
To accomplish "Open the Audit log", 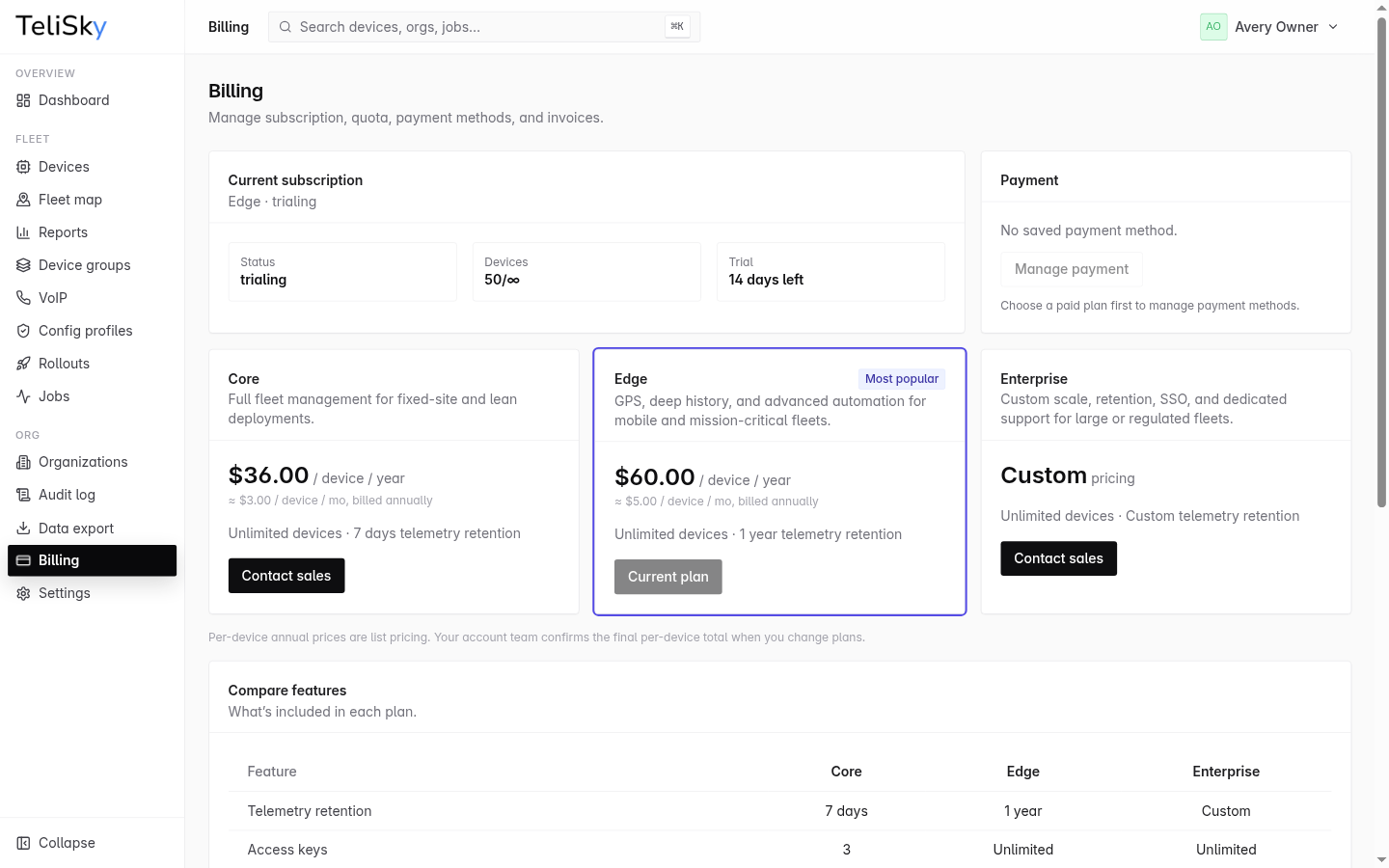I will tap(92, 495).
